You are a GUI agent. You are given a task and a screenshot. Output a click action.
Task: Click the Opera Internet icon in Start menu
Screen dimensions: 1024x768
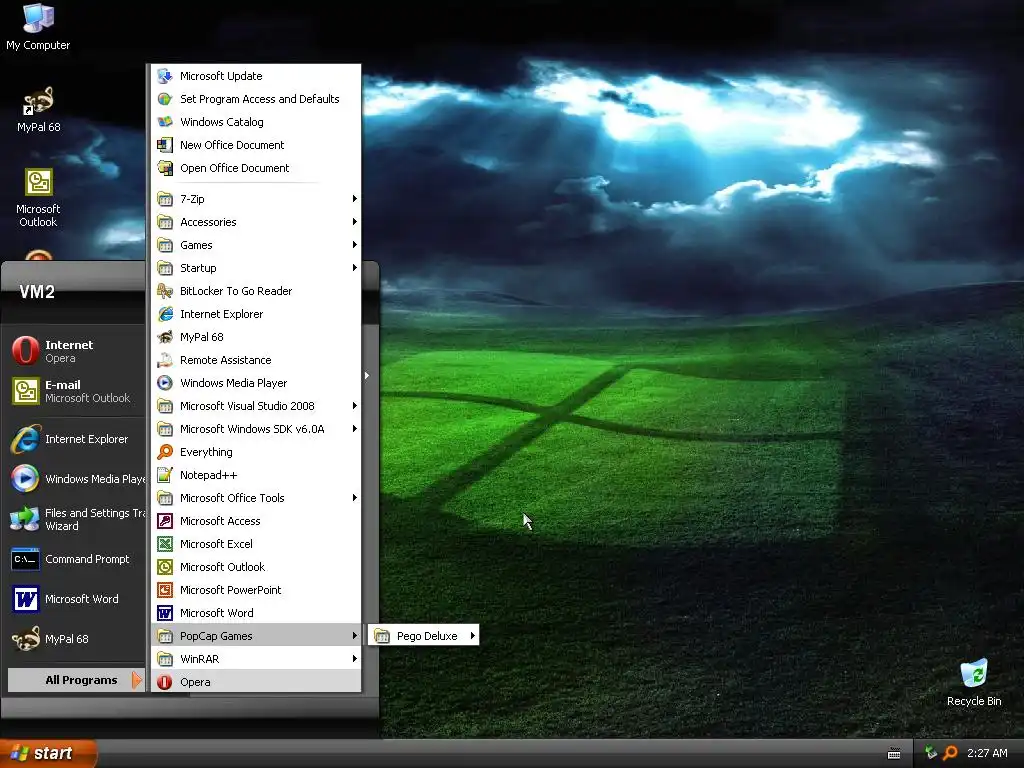tap(25, 351)
